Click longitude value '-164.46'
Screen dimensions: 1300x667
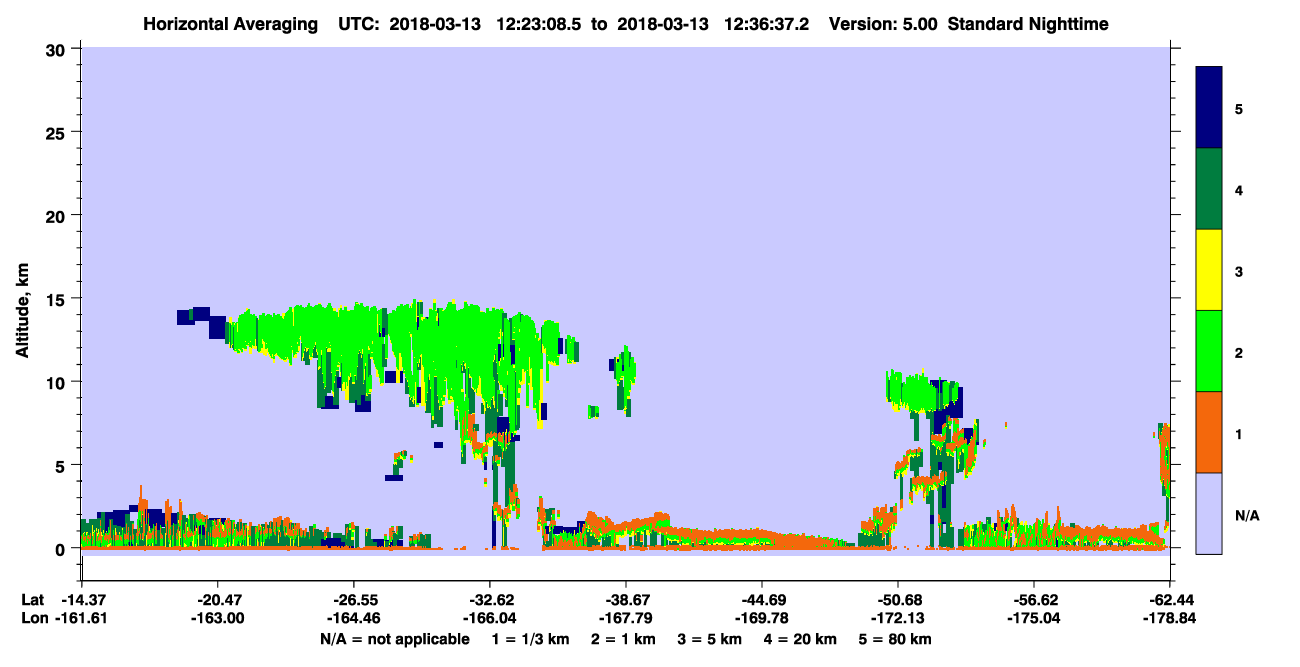click(353, 618)
